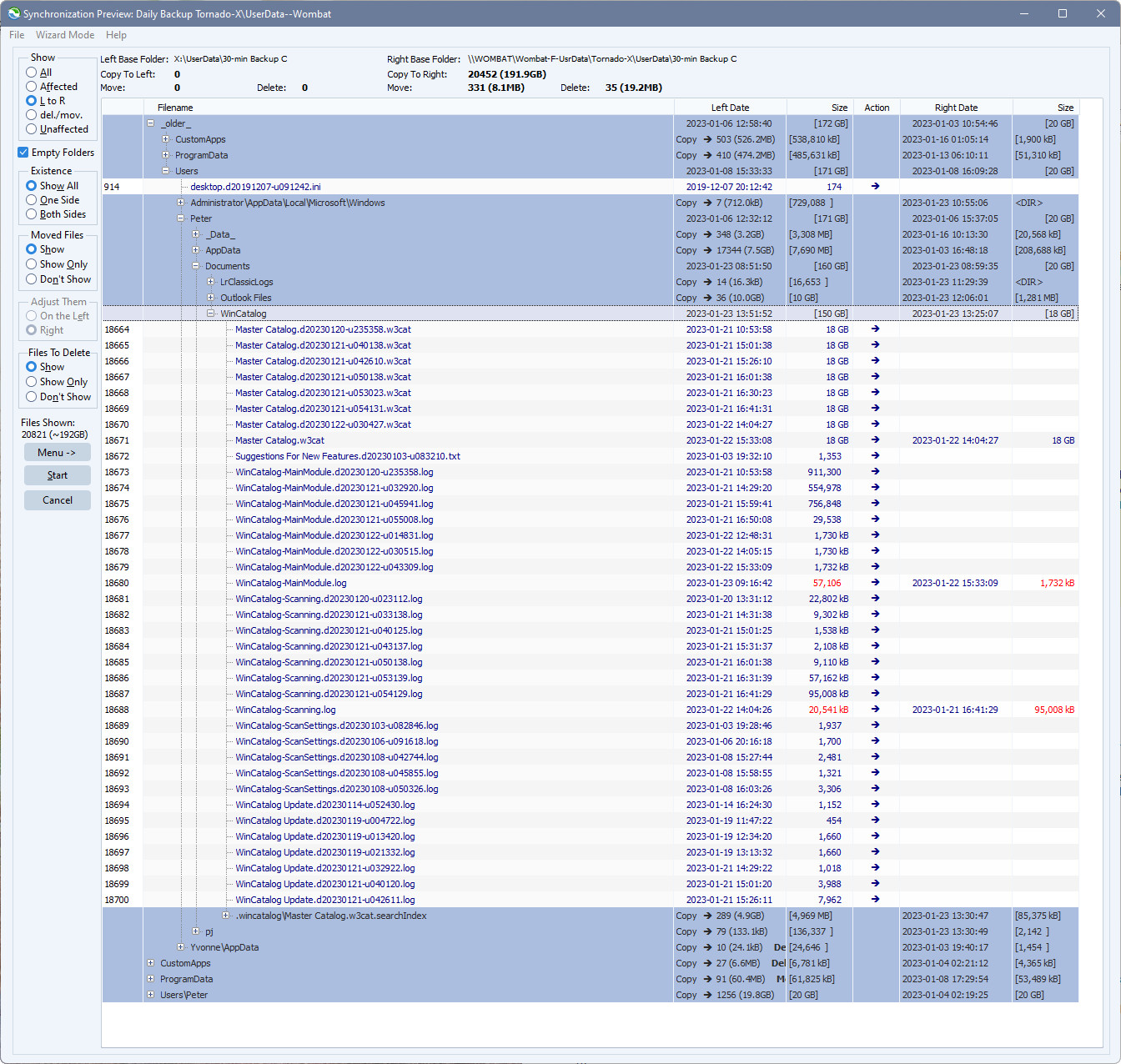Viewport: 1121px width, 1064px height.
Task: Expand the LrClassicLogs folder
Action: [x=211, y=282]
